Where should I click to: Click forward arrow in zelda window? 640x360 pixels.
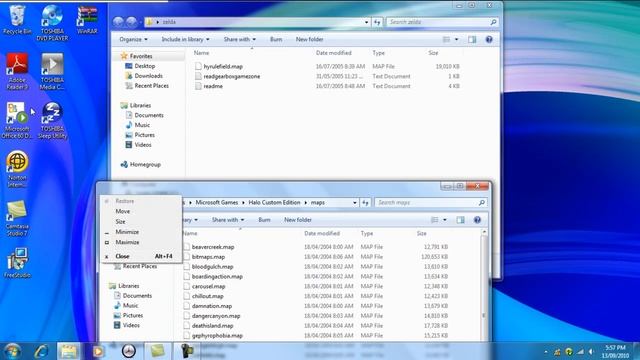click(131, 22)
